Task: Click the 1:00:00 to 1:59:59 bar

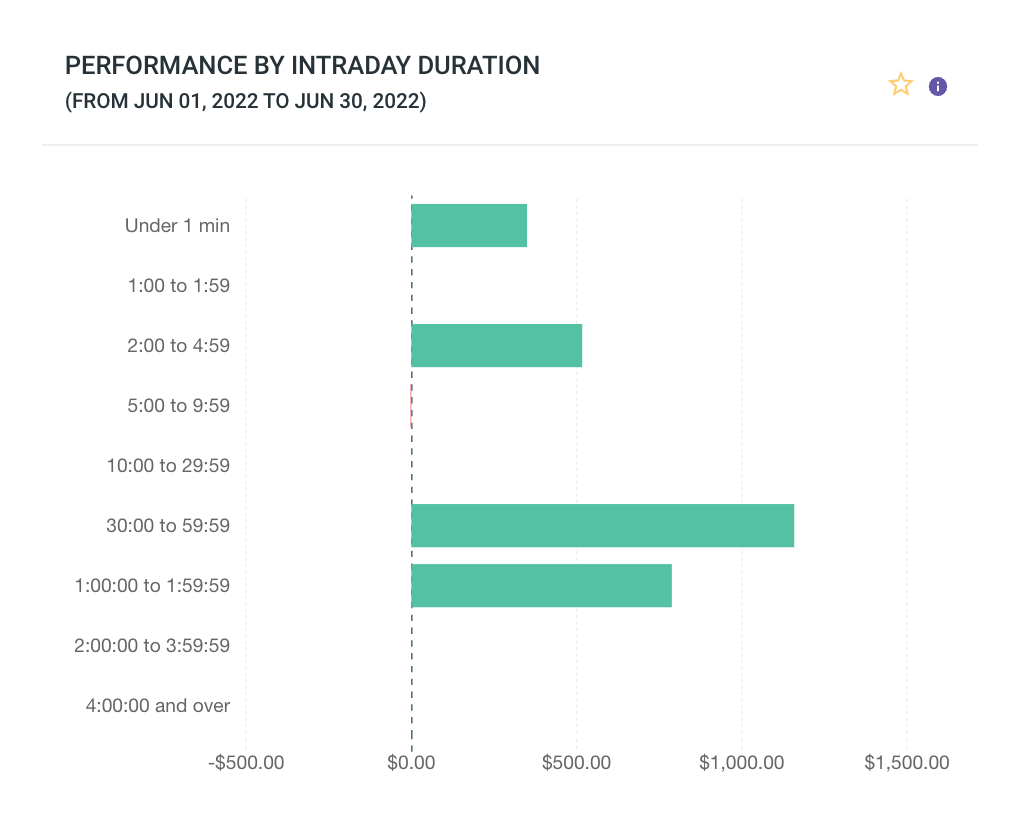Action: (541, 586)
